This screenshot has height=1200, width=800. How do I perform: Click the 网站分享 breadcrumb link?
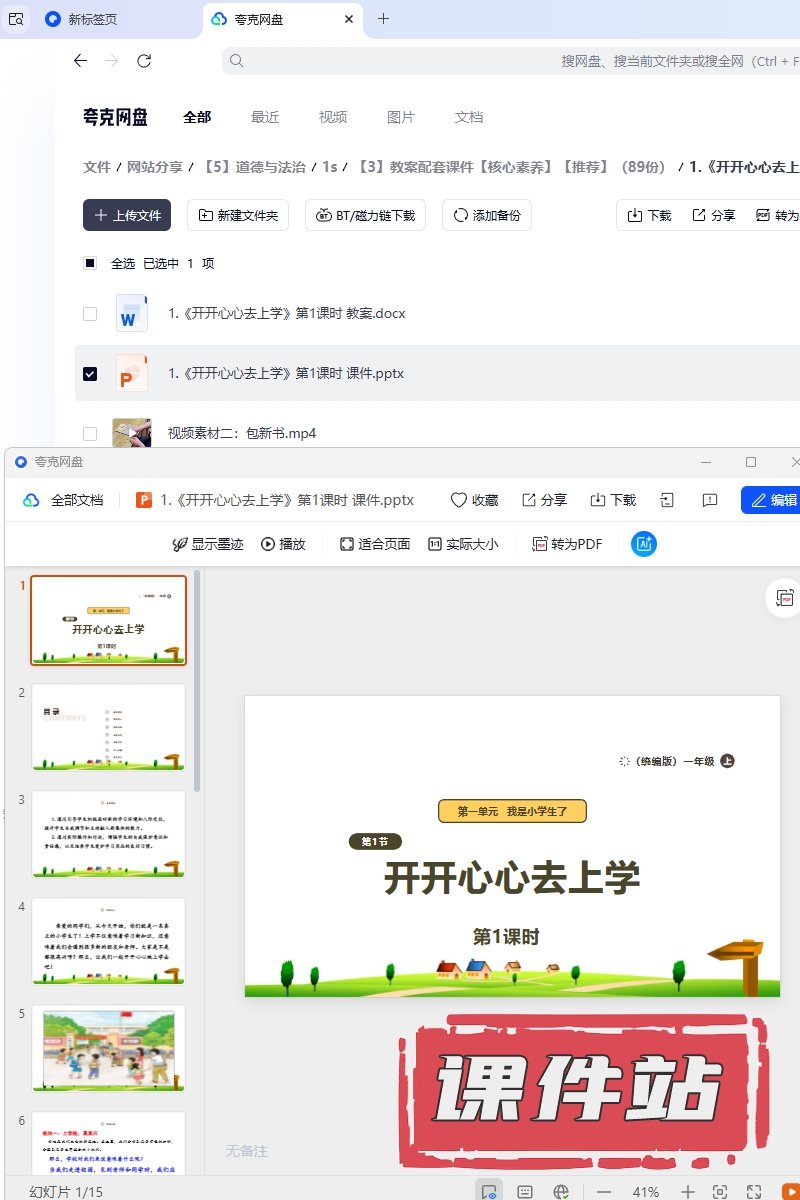pyautogui.click(x=154, y=167)
